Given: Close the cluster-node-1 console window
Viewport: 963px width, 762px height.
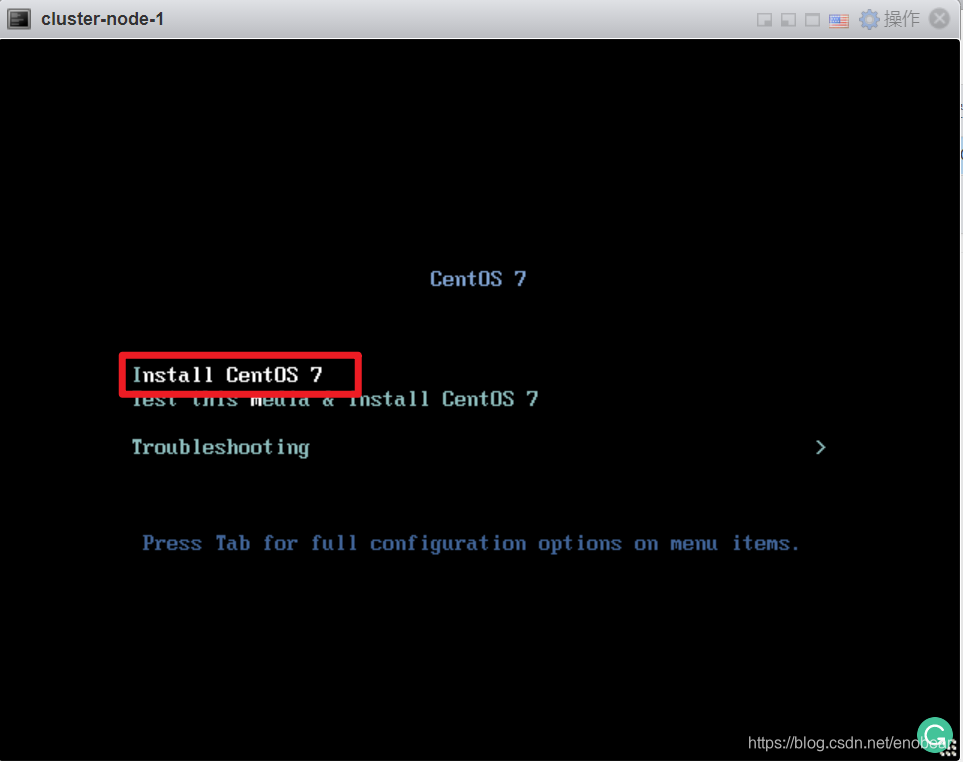Looking at the screenshot, I should [939, 19].
